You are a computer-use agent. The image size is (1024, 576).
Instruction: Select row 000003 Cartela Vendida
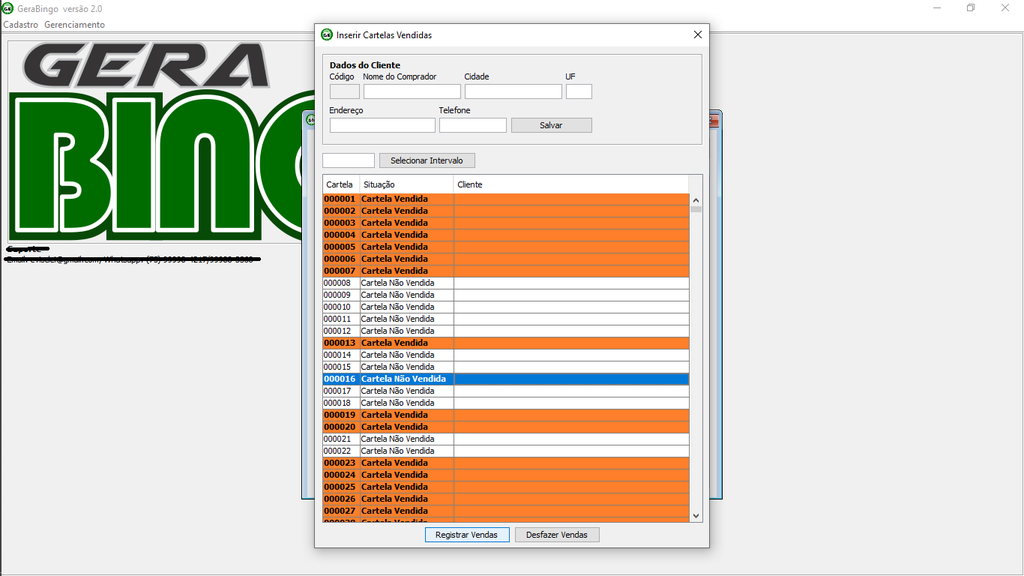tap(505, 223)
